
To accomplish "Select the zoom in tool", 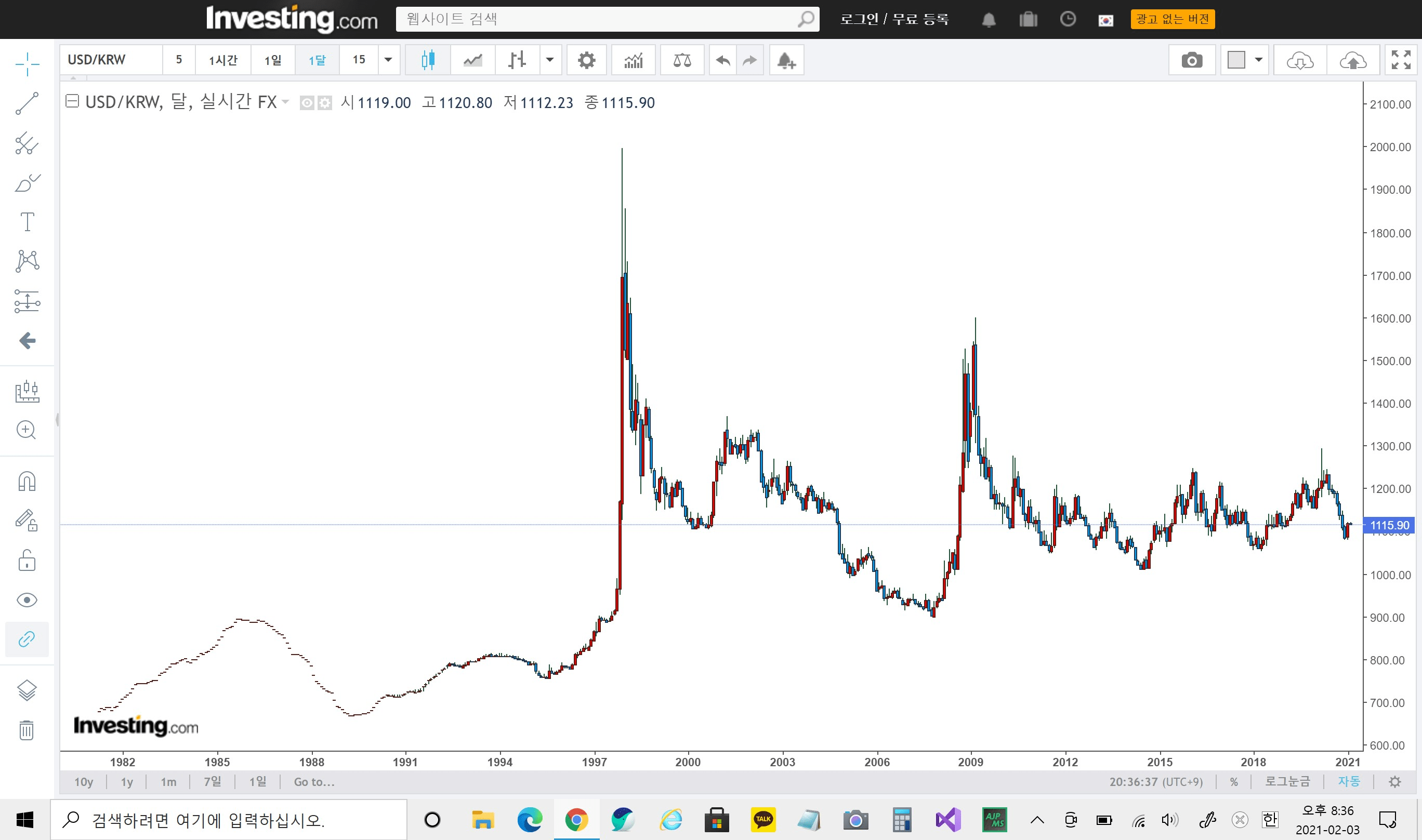I will pos(27,430).
